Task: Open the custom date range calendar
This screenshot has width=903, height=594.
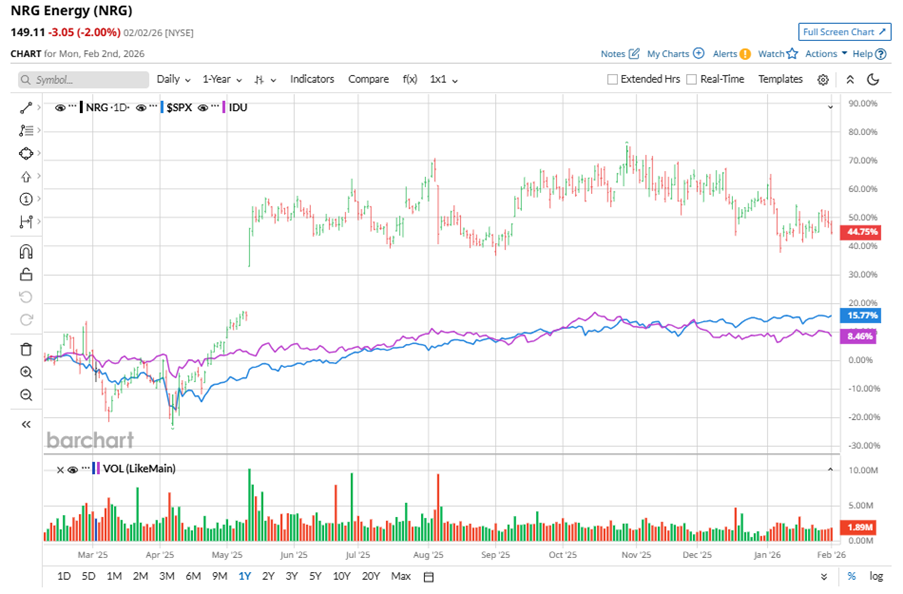Action: (x=428, y=577)
